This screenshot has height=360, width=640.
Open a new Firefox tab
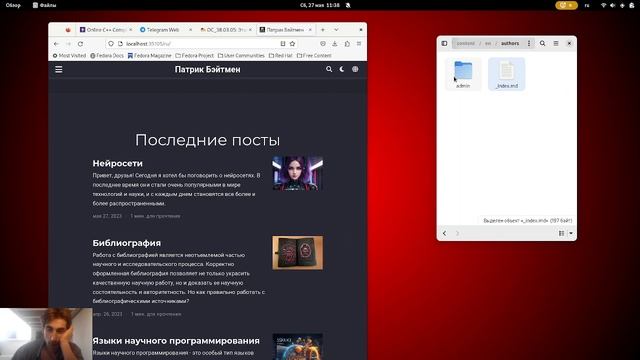322,30
